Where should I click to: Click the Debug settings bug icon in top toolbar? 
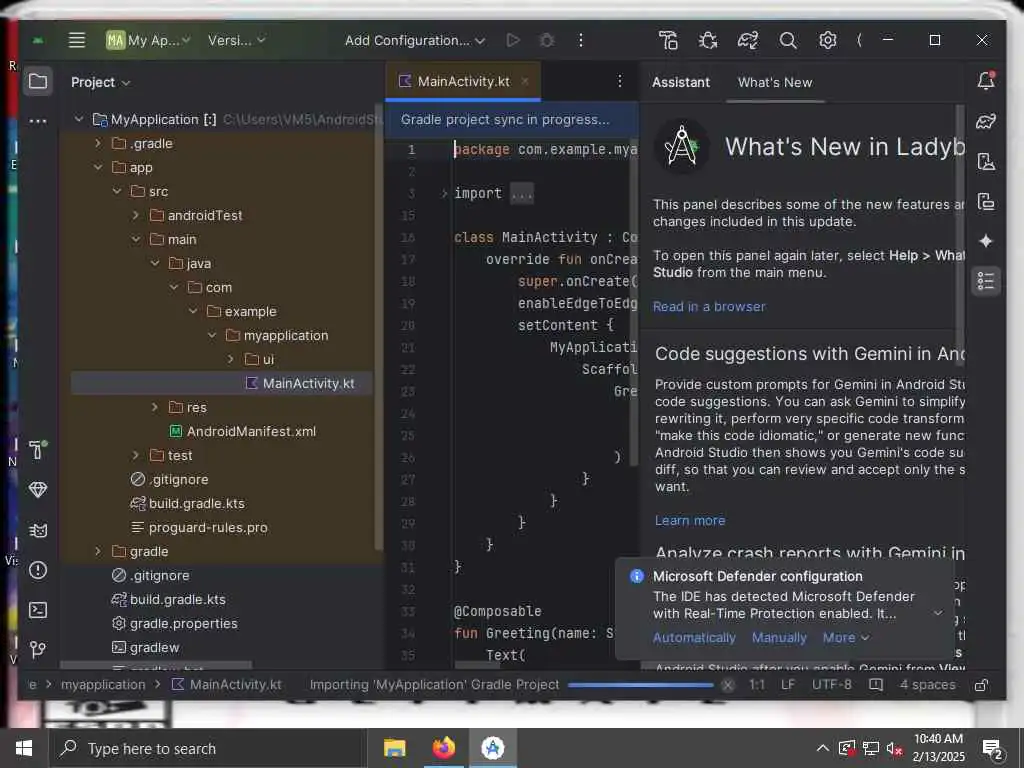coord(708,40)
